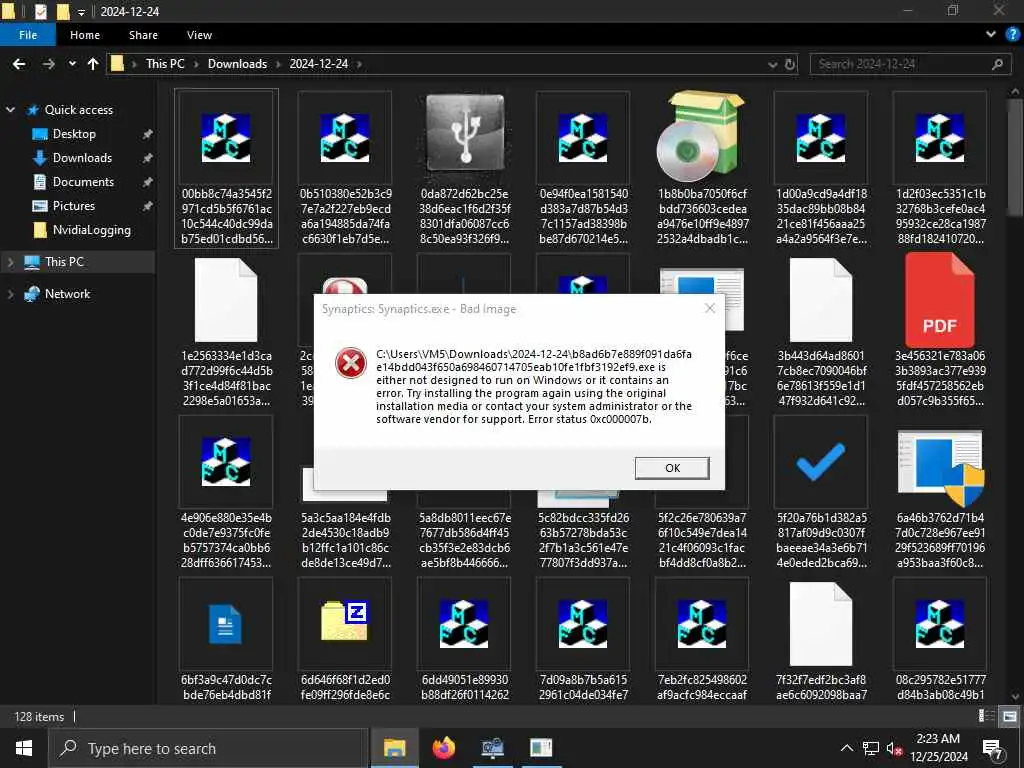Go back with the left arrow
Screen dimensions: 1024x768
pos(19,64)
